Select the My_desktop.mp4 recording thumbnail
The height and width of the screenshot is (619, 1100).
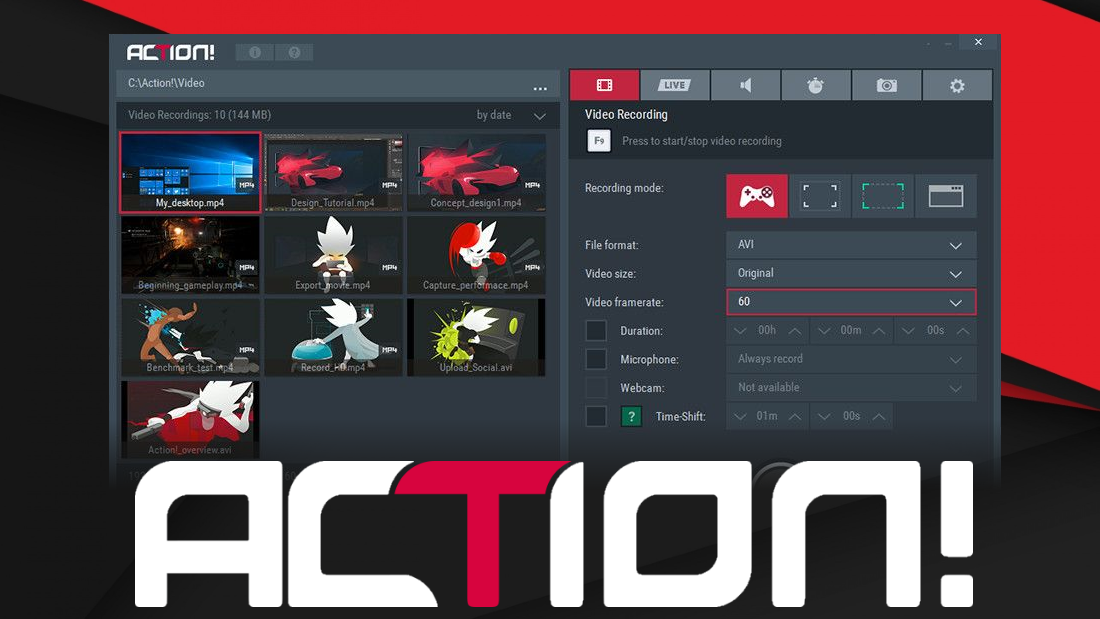coord(190,172)
